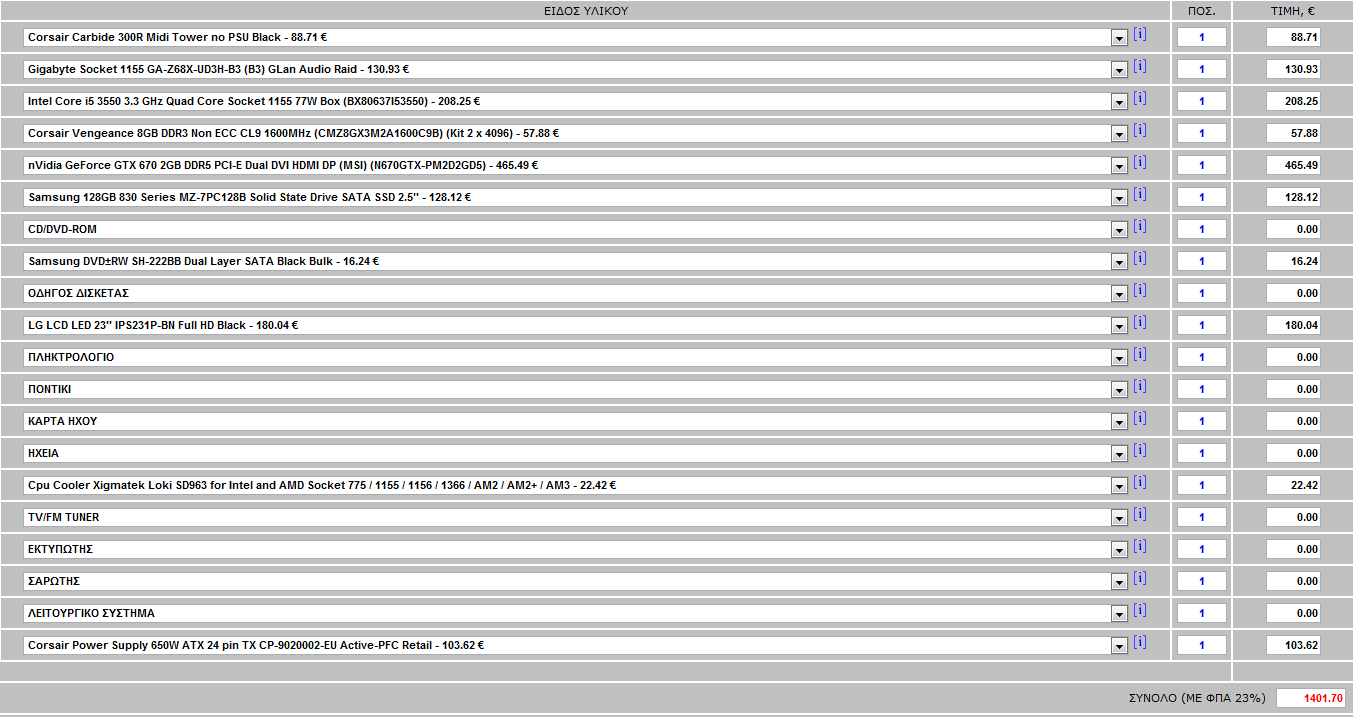1354x717 pixels.
Task: Expand the ΟΔΗΓΟΣ ΔΙΣΚΕΤΑΣ dropdown
Action: tap(1119, 294)
